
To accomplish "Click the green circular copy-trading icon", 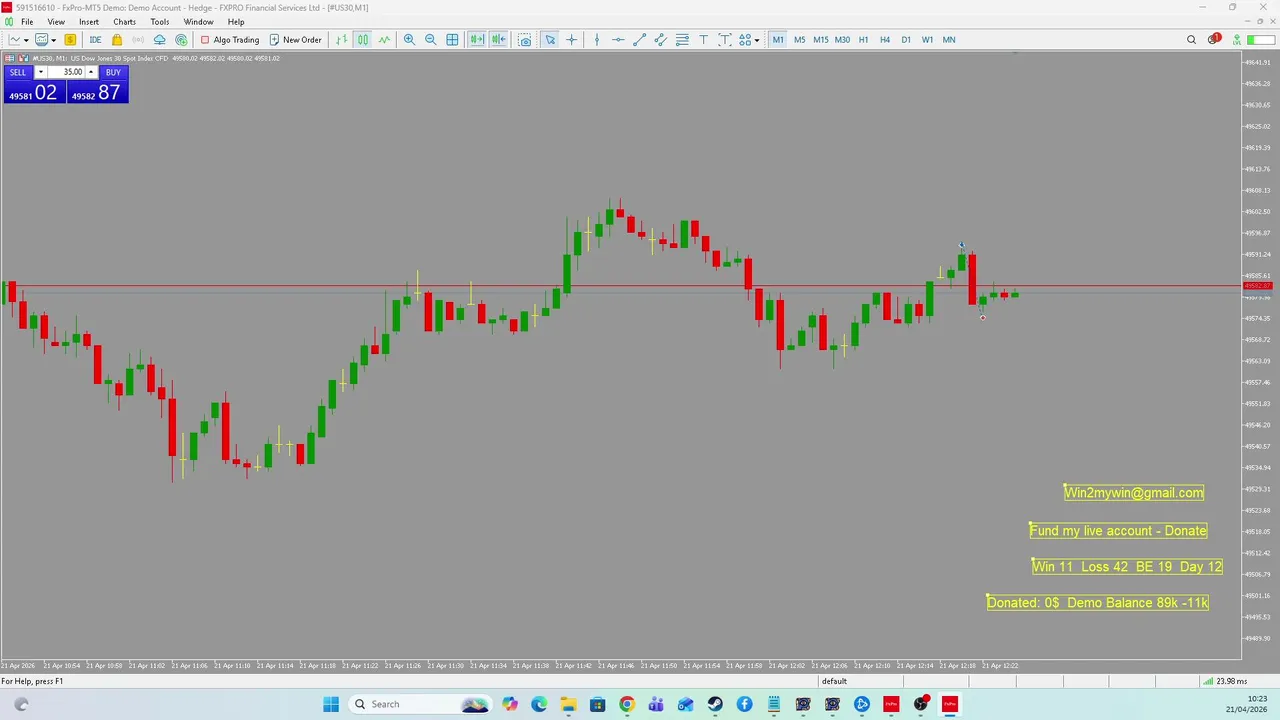I will pos(181,40).
